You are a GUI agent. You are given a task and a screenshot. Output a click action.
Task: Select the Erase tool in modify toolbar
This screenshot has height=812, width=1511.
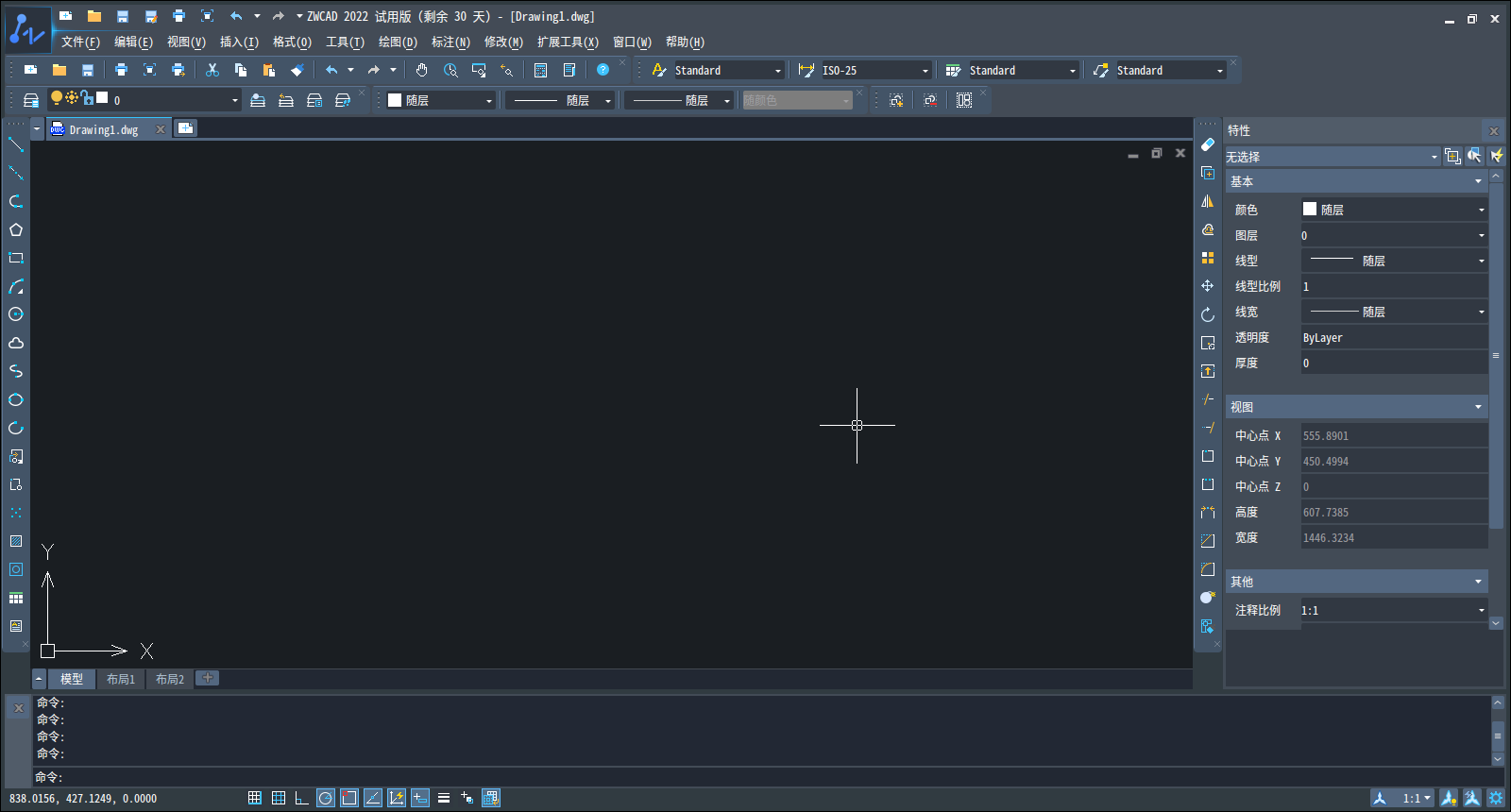point(1208,144)
